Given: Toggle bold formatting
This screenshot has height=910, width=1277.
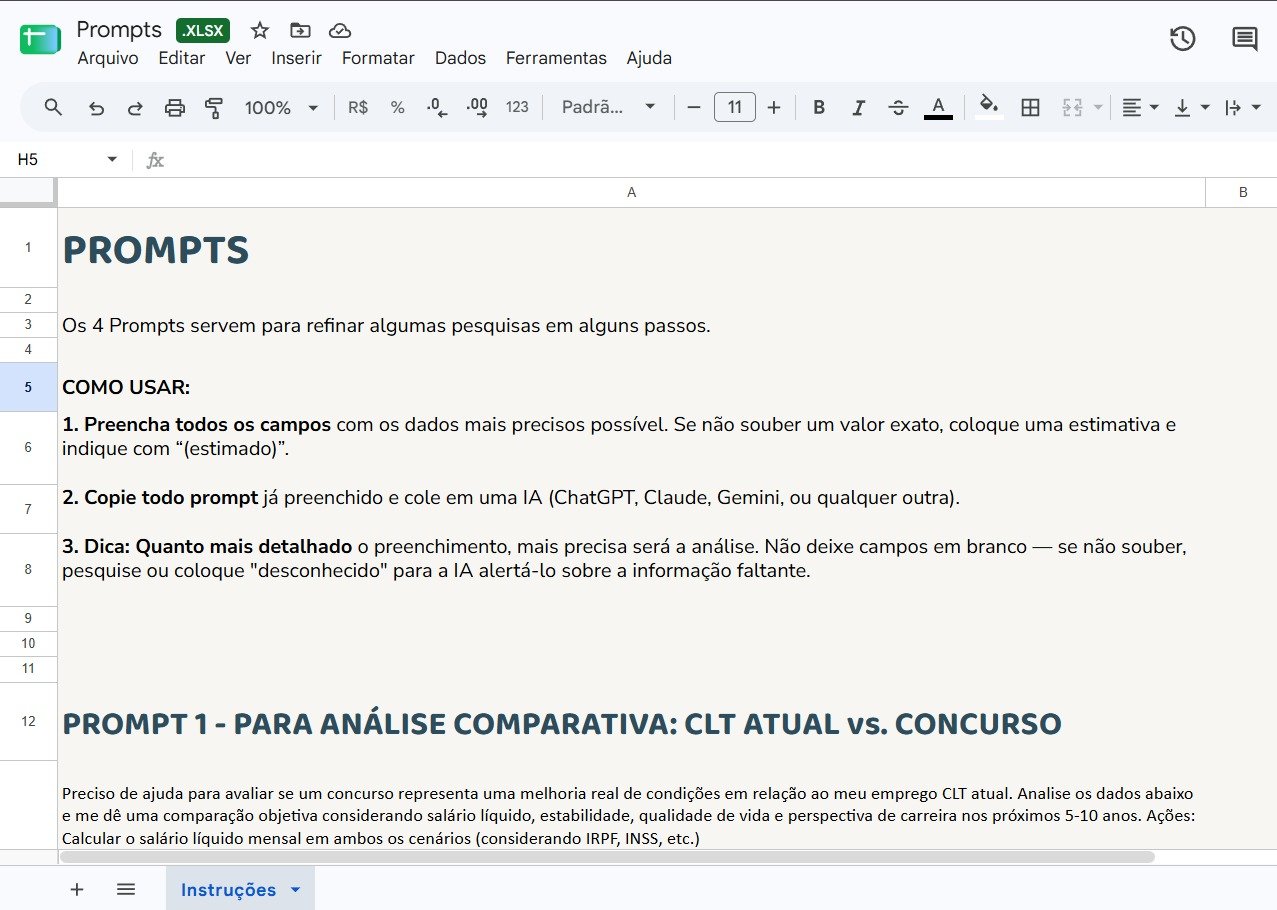Looking at the screenshot, I should 819,107.
